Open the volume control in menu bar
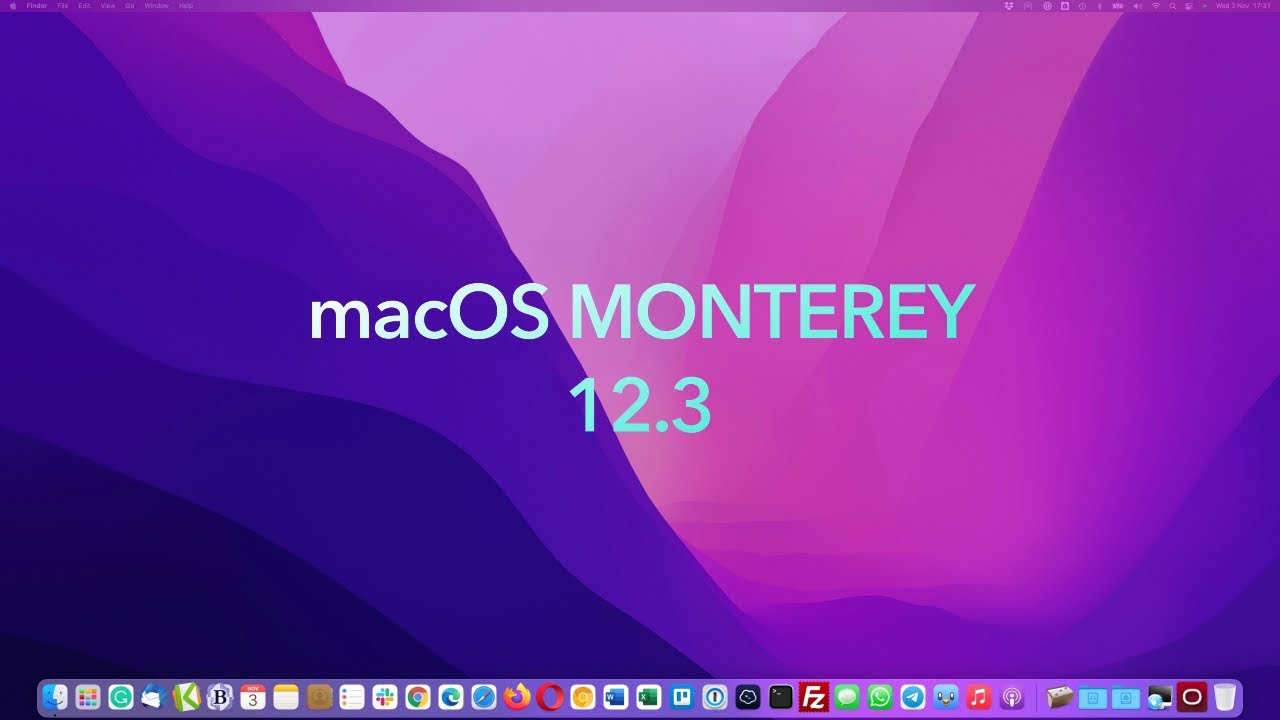Viewport: 1280px width, 720px height. (x=1138, y=6)
